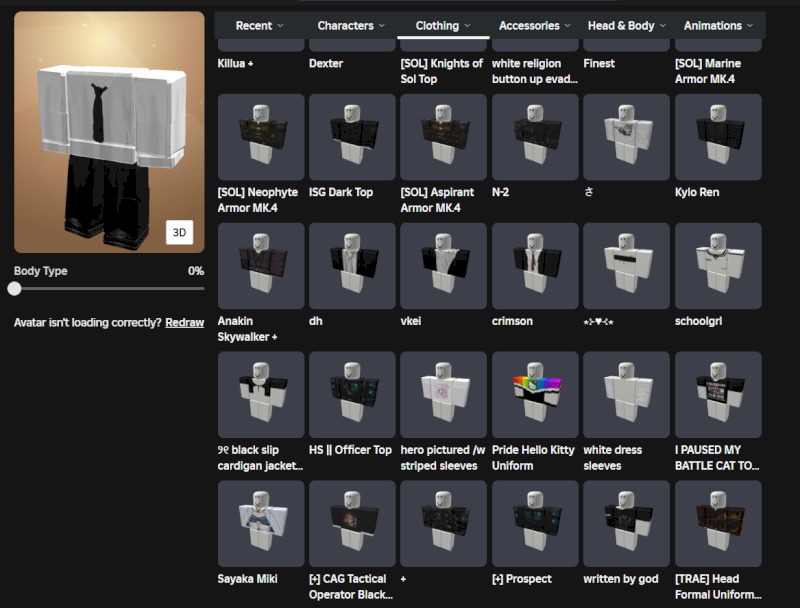Open the Animations menu

pyautogui.click(x=718, y=25)
